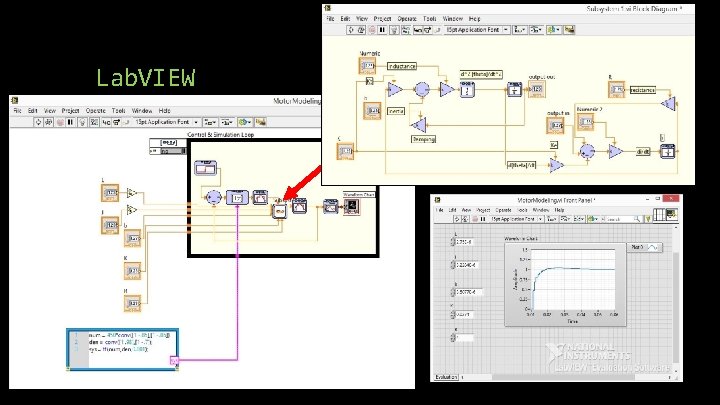This screenshot has height=405, width=720.
Task: Toggle Highlight Execution lightbulb in Subsystem window
Action: click(x=394, y=30)
